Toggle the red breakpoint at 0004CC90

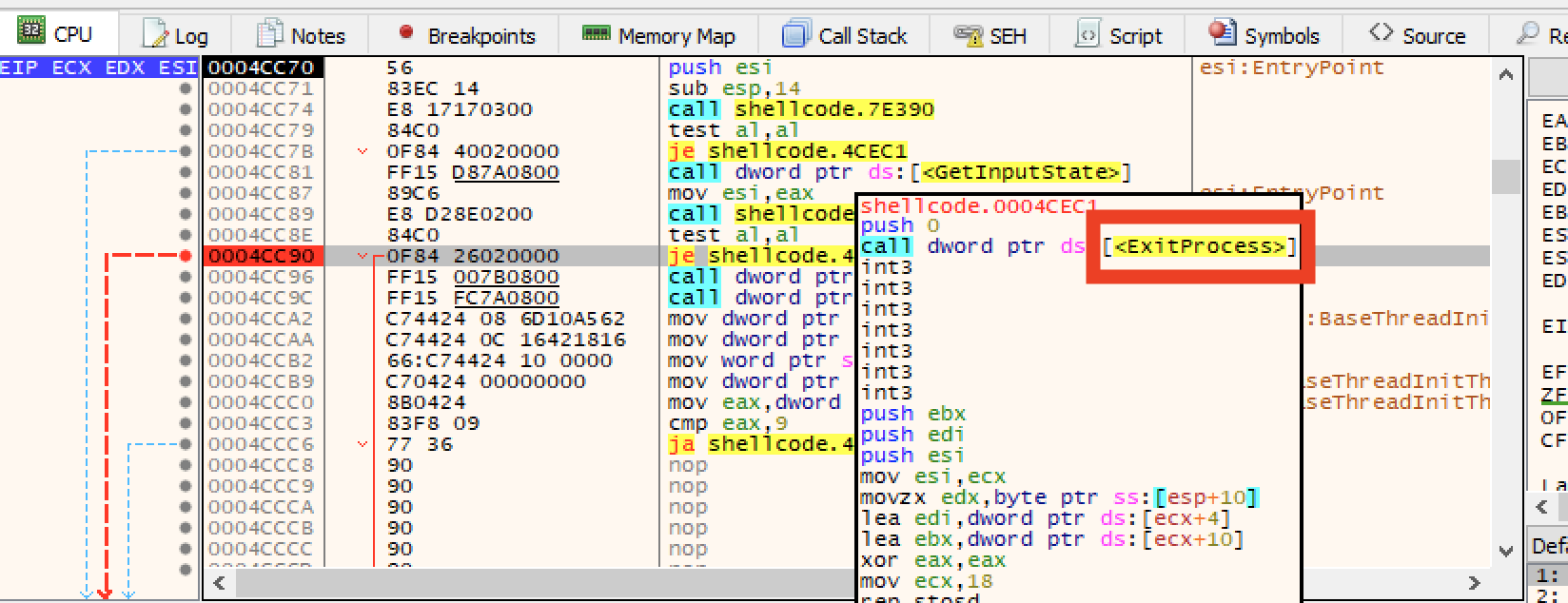click(186, 256)
